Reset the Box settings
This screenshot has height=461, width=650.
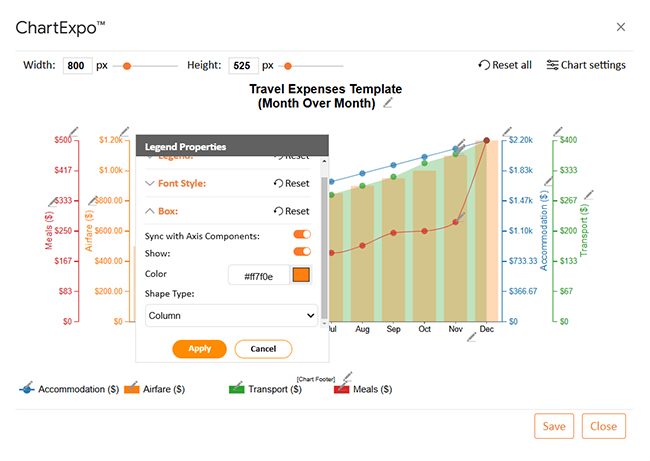point(291,211)
